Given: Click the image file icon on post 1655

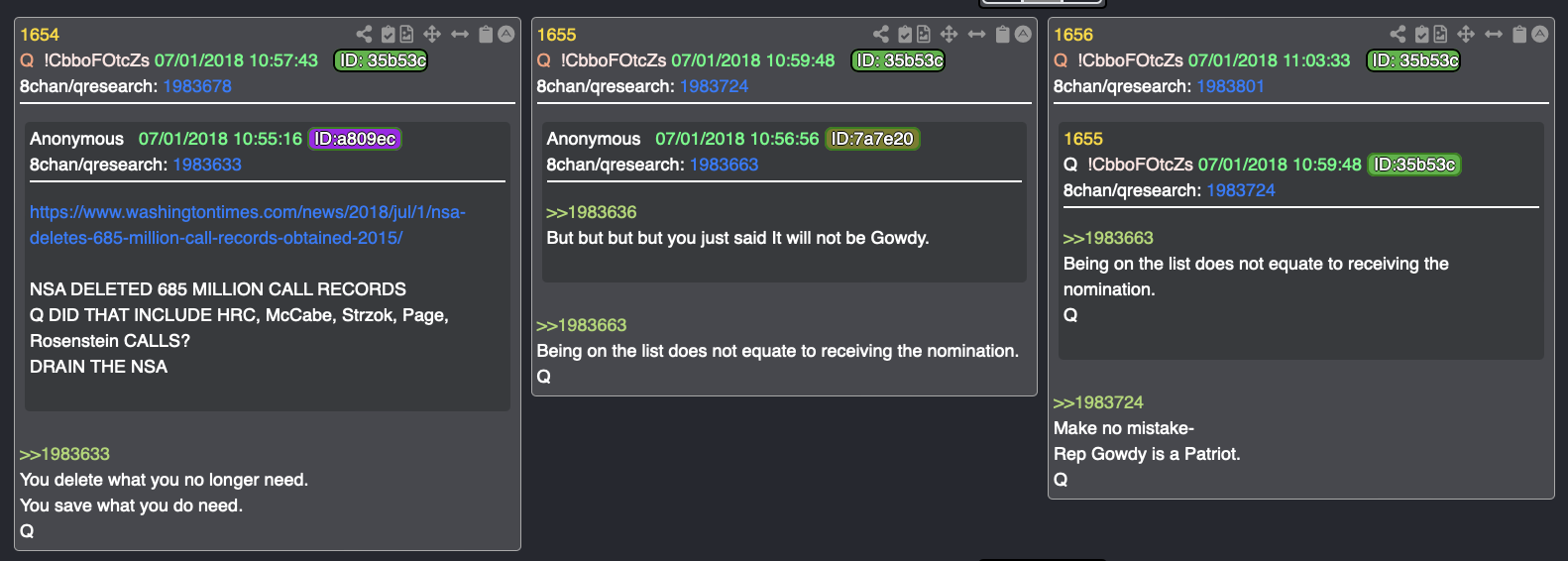Looking at the screenshot, I should click(924, 35).
